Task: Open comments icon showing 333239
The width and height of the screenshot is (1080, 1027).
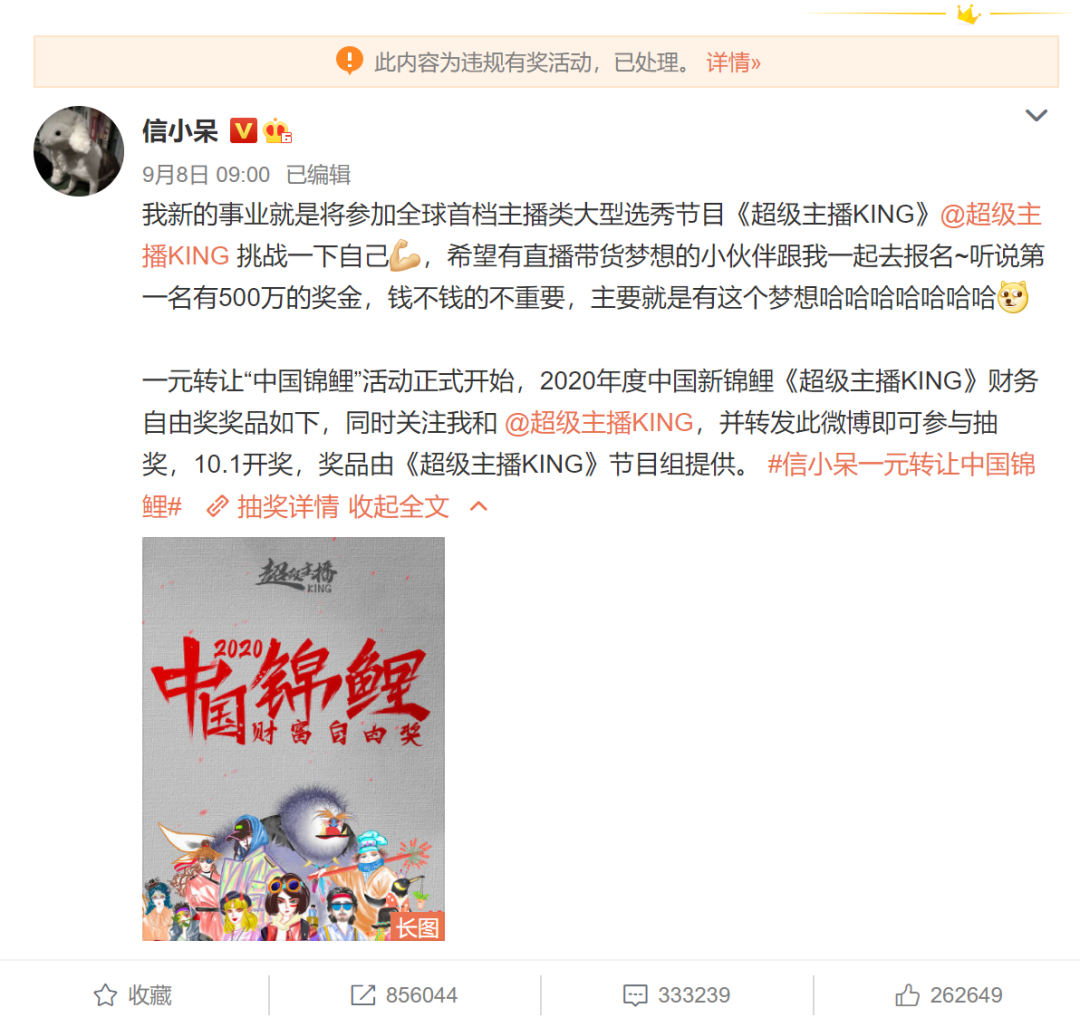Action: (x=676, y=995)
